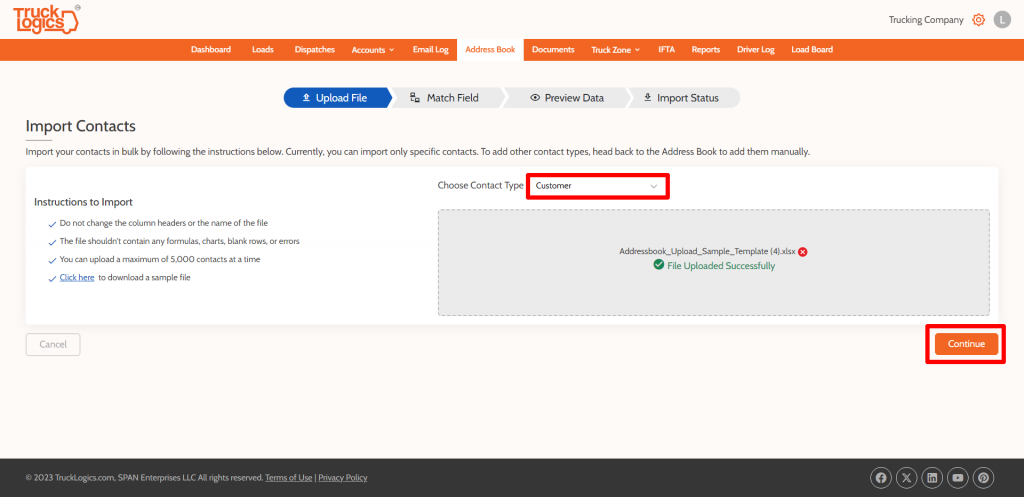The image size is (1024, 497).
Task: Open Terms of Use link
Action: [x=289, y=478]
